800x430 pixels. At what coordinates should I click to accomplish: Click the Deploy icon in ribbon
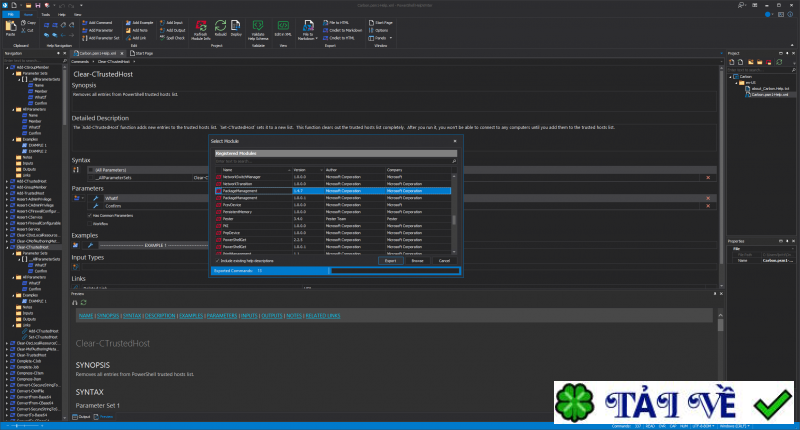click(x=236, y=26)
